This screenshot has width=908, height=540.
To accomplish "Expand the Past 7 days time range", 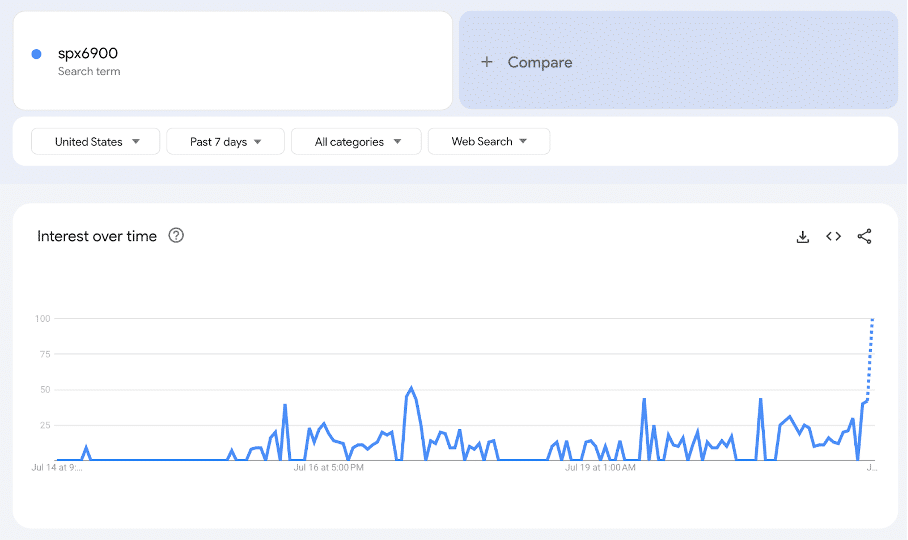I will pos(225,142).
